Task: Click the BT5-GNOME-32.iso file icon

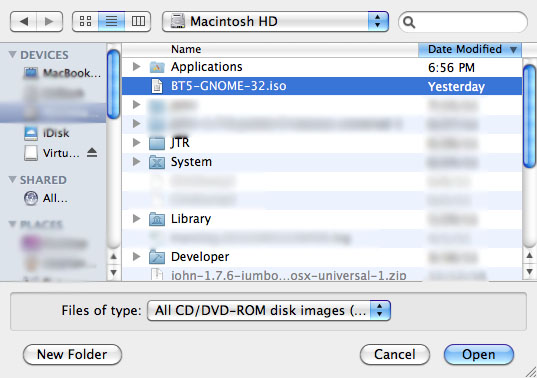Action: (157, 86)
